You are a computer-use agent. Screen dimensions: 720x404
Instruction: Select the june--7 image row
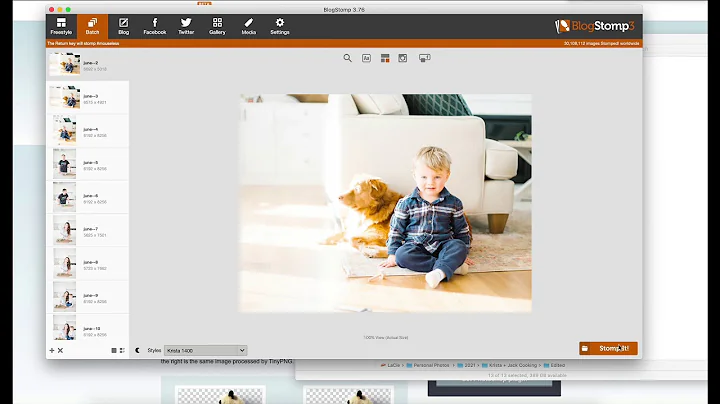point(87,230)
